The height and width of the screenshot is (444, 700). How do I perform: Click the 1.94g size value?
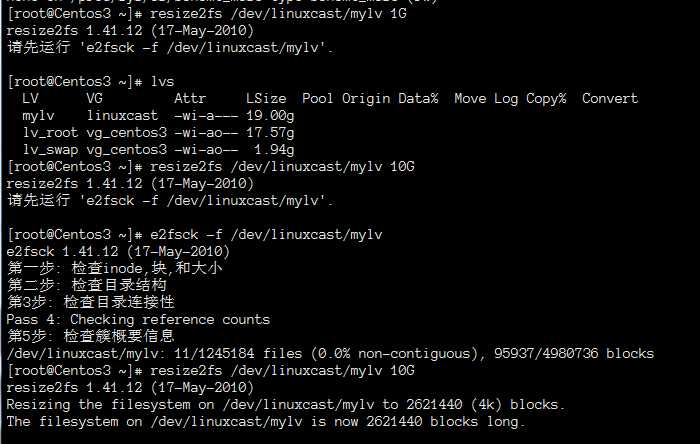tap(273, 149)
